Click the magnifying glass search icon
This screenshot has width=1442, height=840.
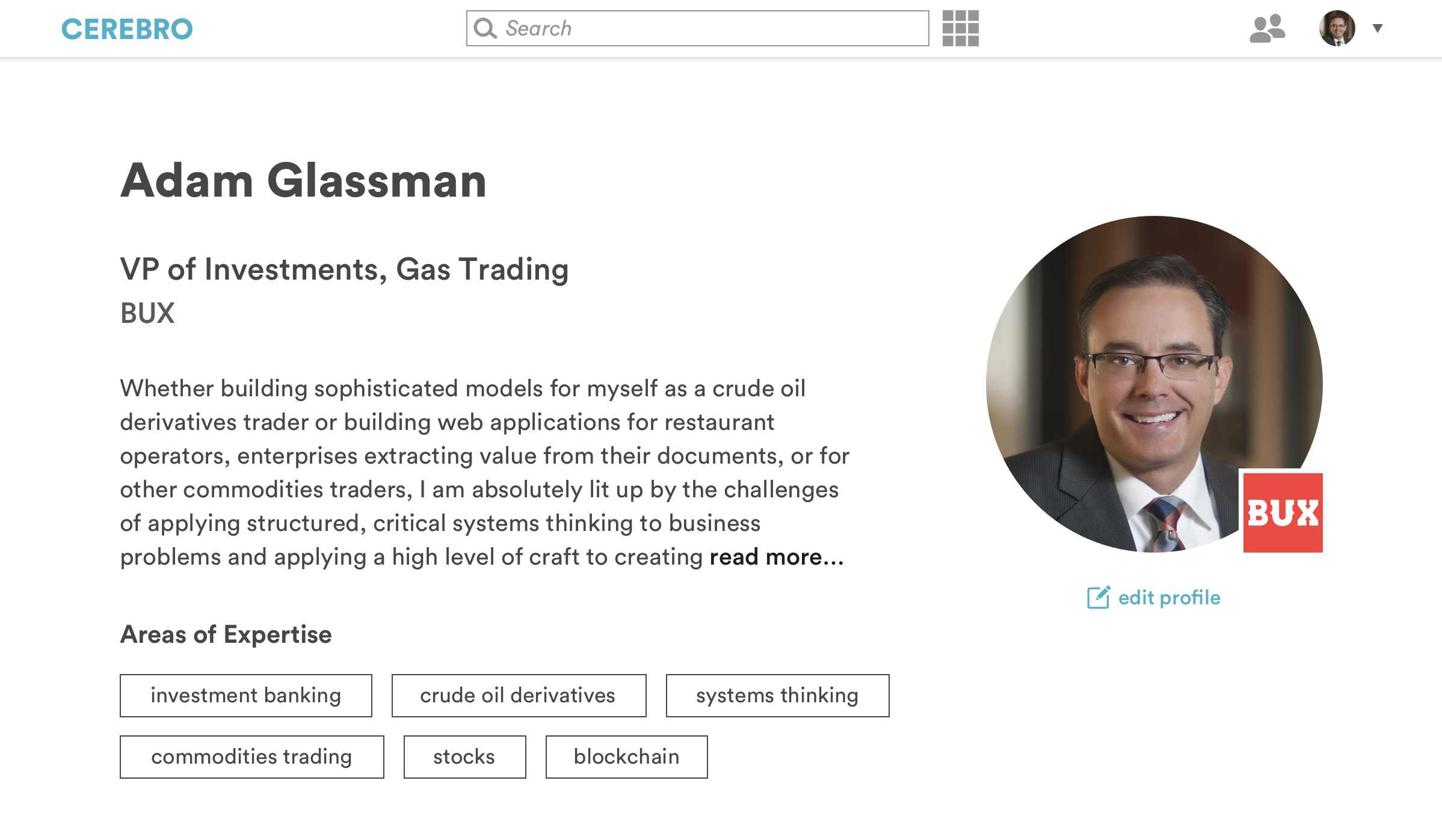point(485,28)
